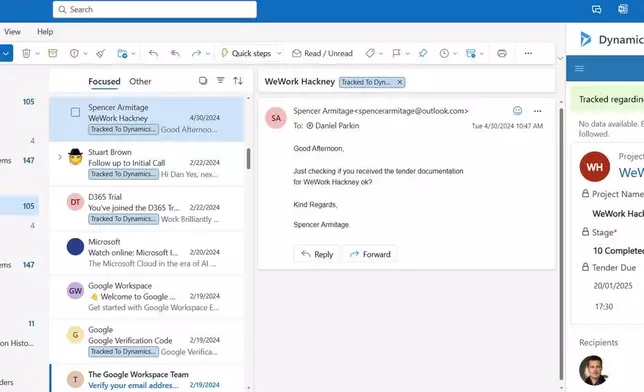Click the Forward button below the email
This screenshot has width=644, height=392.
[370, 254]
